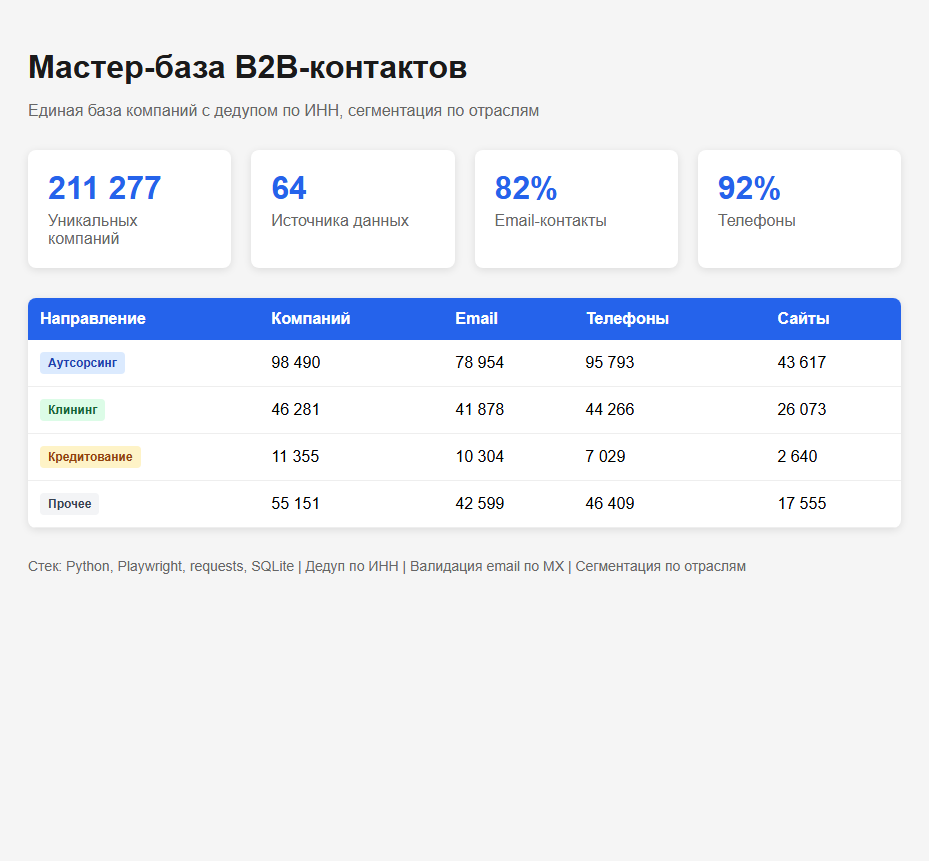This screenshot has width=929, height=861.
Task: Click the Email-контакты label
Action: (550, 220)
